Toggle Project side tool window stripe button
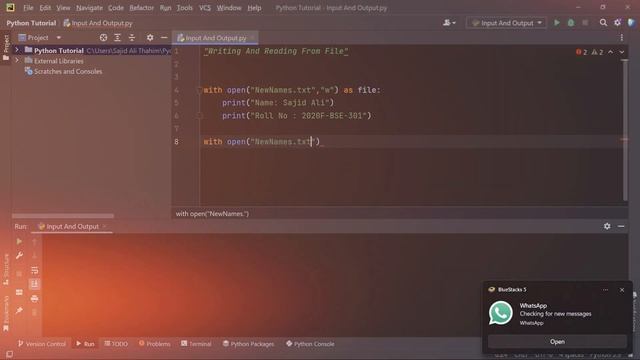 [x=6, y=48]
